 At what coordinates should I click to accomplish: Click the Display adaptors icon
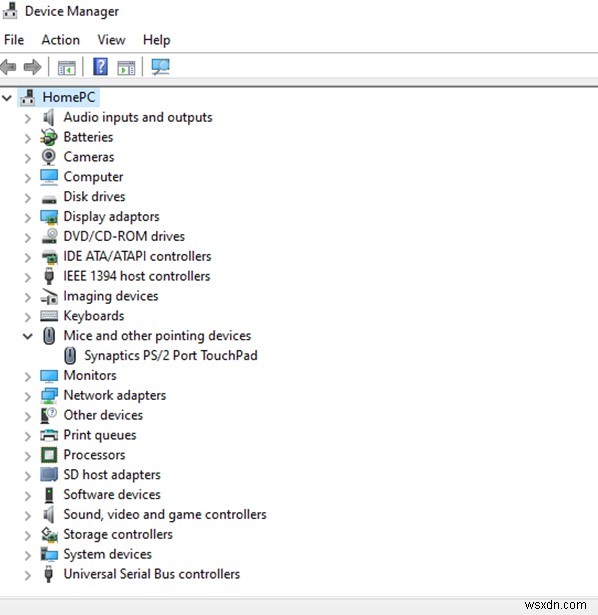tap(49, 217)
